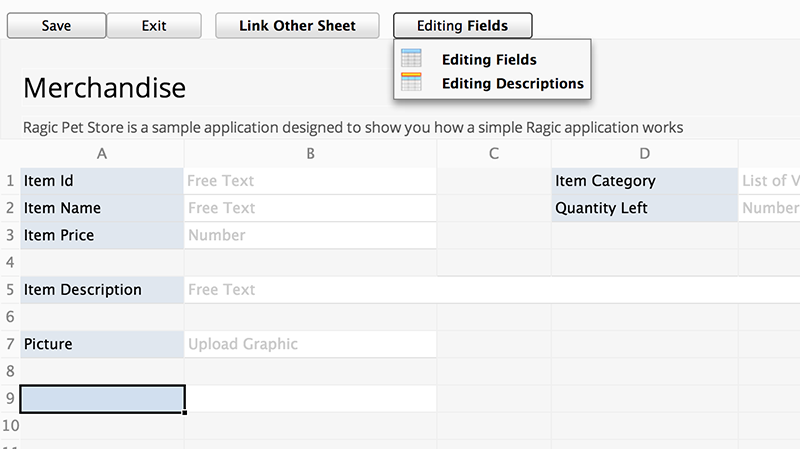Select row 4 header number
Image resolution: width=800 pixels, height=449 pixels.
(10, 262)
